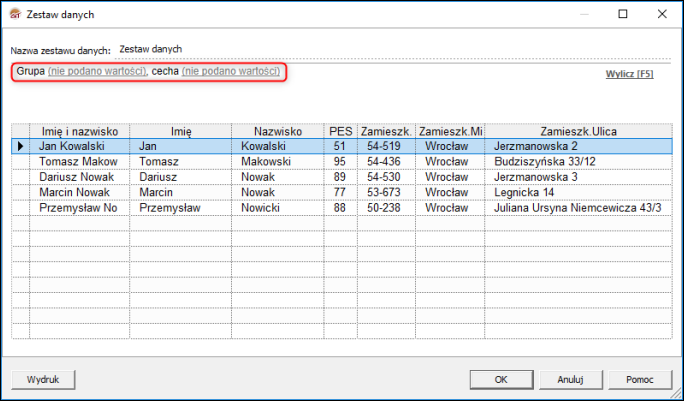Click the PES column header
Screen dimensions: 684x401
[x=340, y=131]
